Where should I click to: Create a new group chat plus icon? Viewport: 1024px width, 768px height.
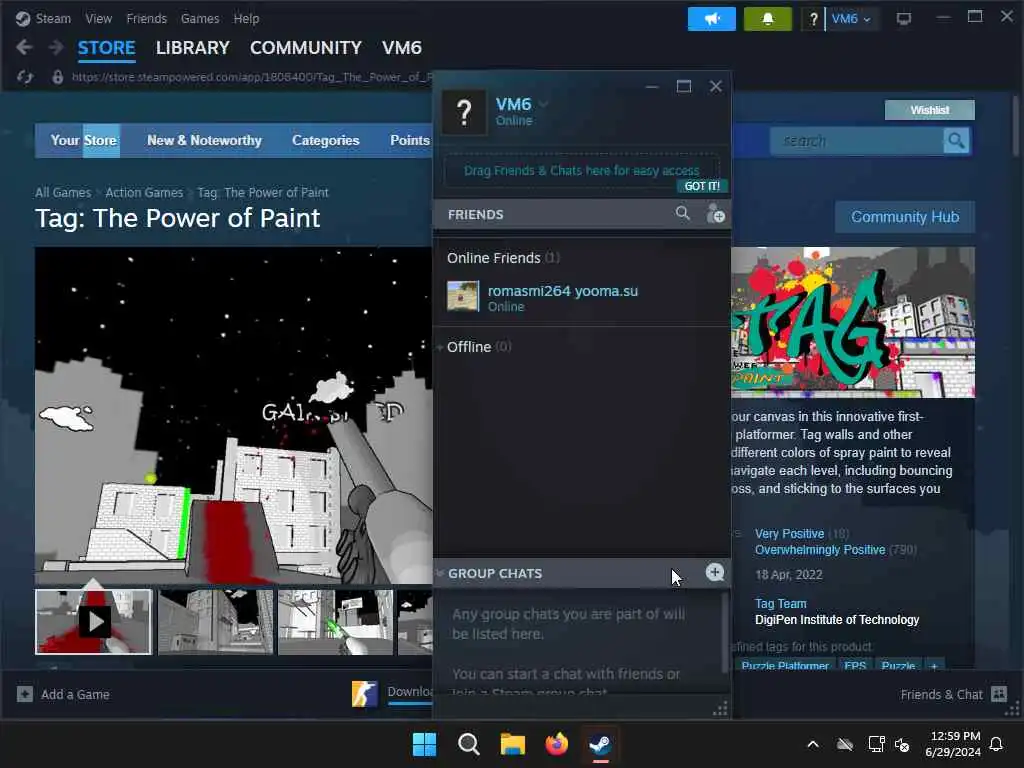714,572
